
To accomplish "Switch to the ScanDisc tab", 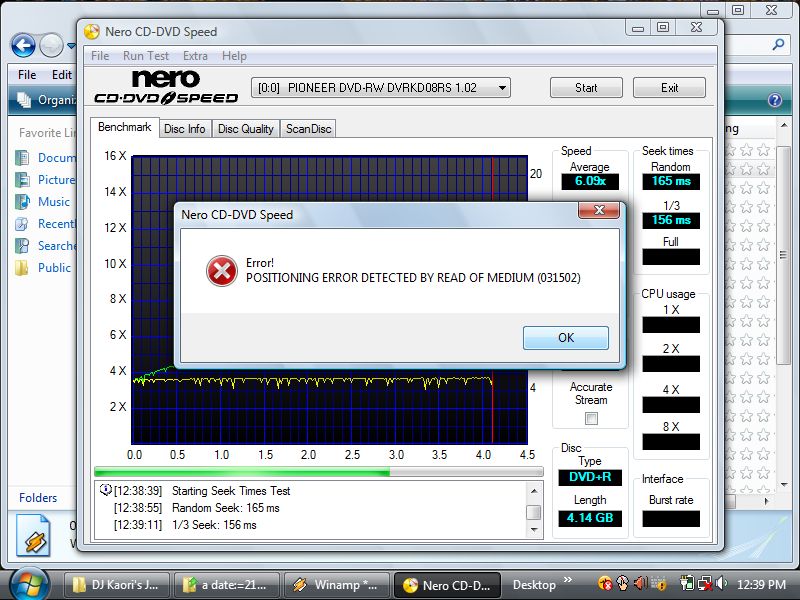I will pos(308,129).
